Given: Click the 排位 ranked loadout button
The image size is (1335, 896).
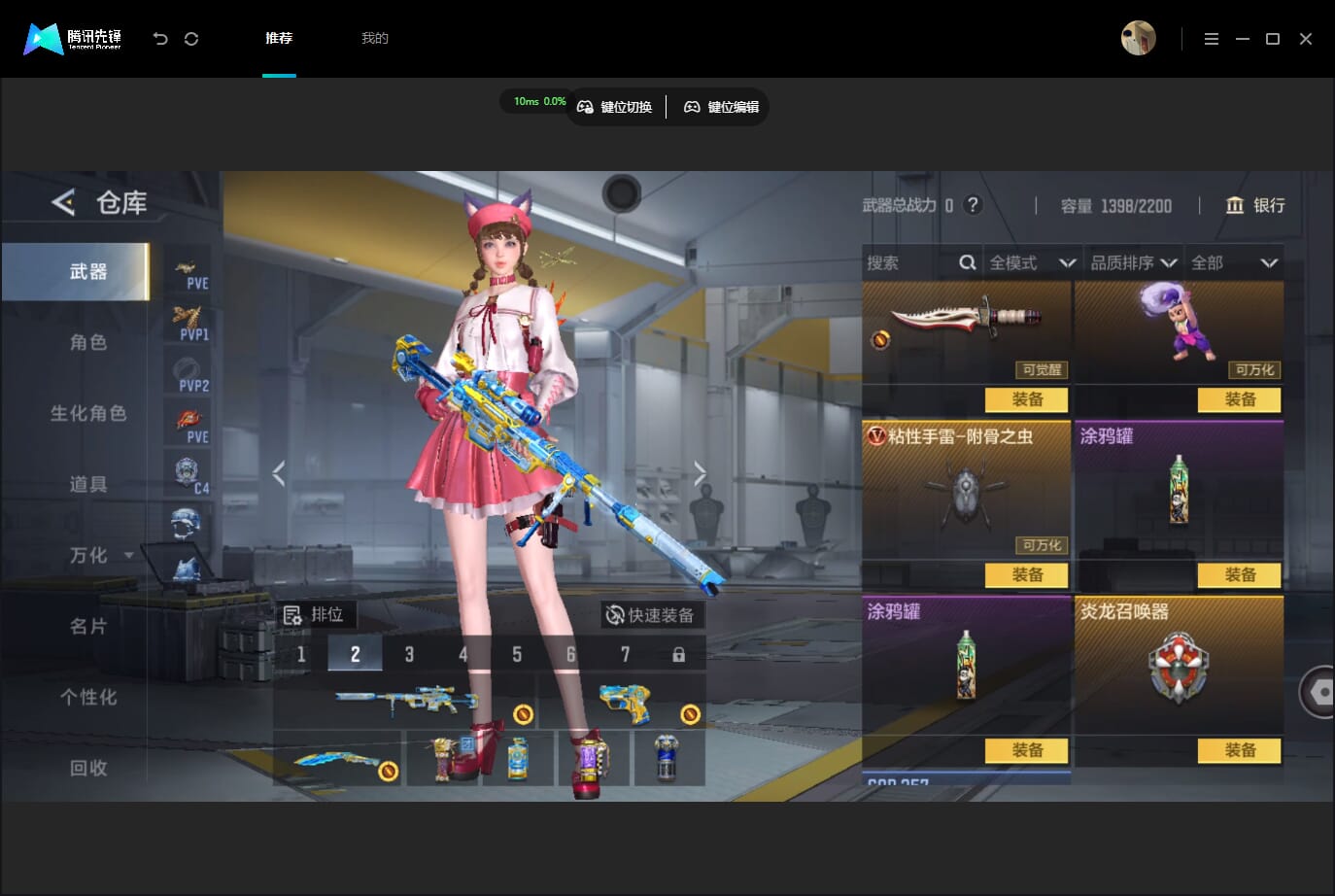Looking at the screenshot, I should (314, 614).
